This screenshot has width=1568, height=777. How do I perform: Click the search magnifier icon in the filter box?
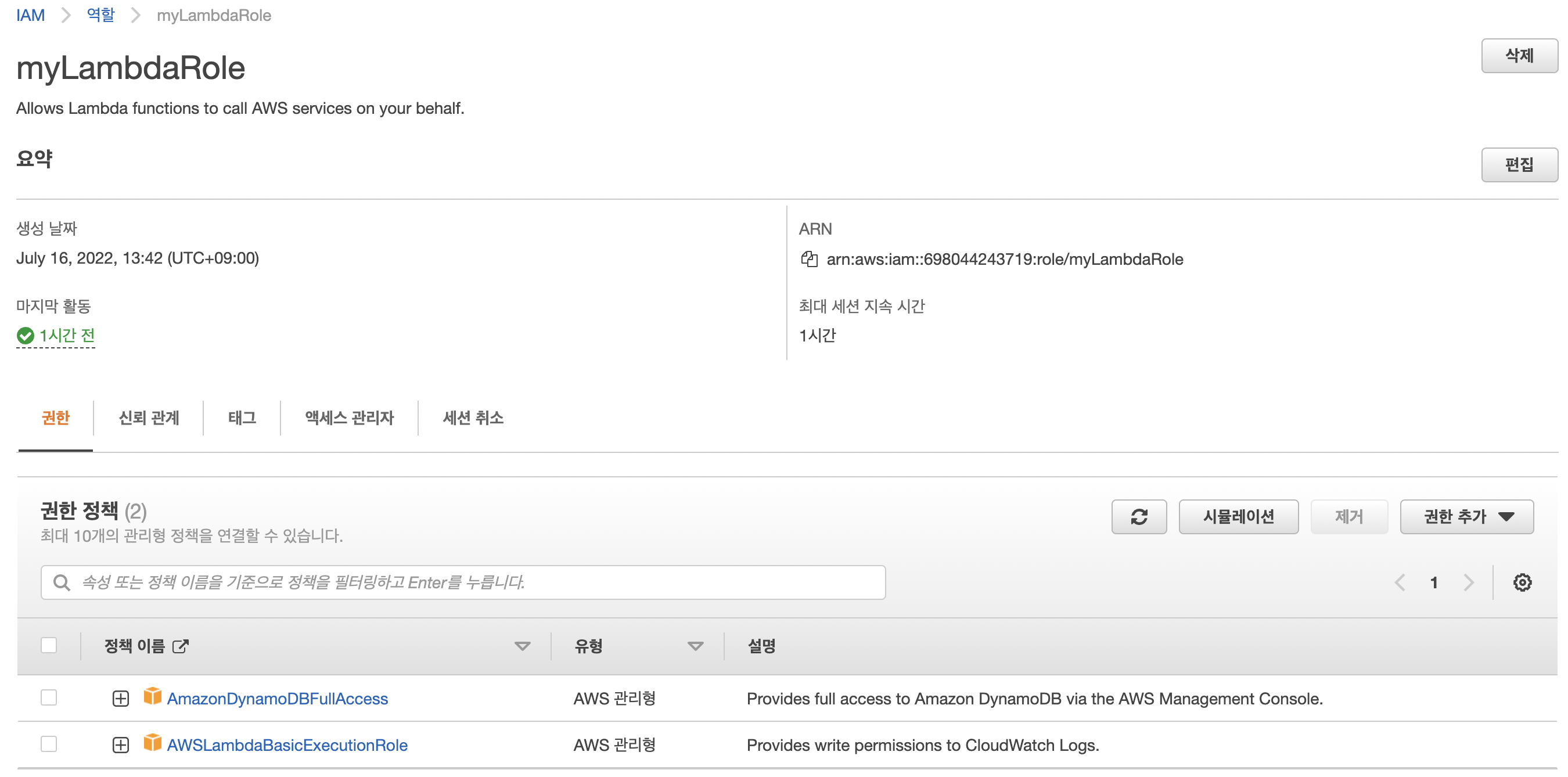pyautogui.click(x=62, y=582)
